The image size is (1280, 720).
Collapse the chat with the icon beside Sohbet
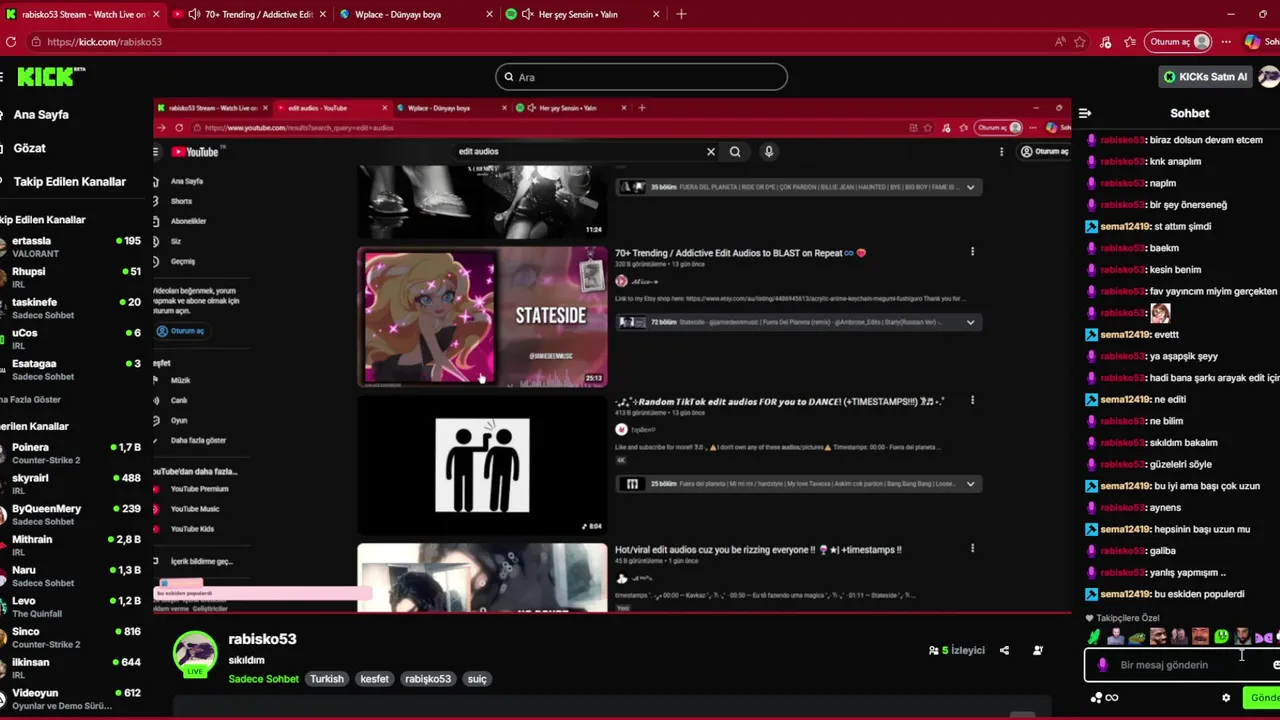[1085, 114]
